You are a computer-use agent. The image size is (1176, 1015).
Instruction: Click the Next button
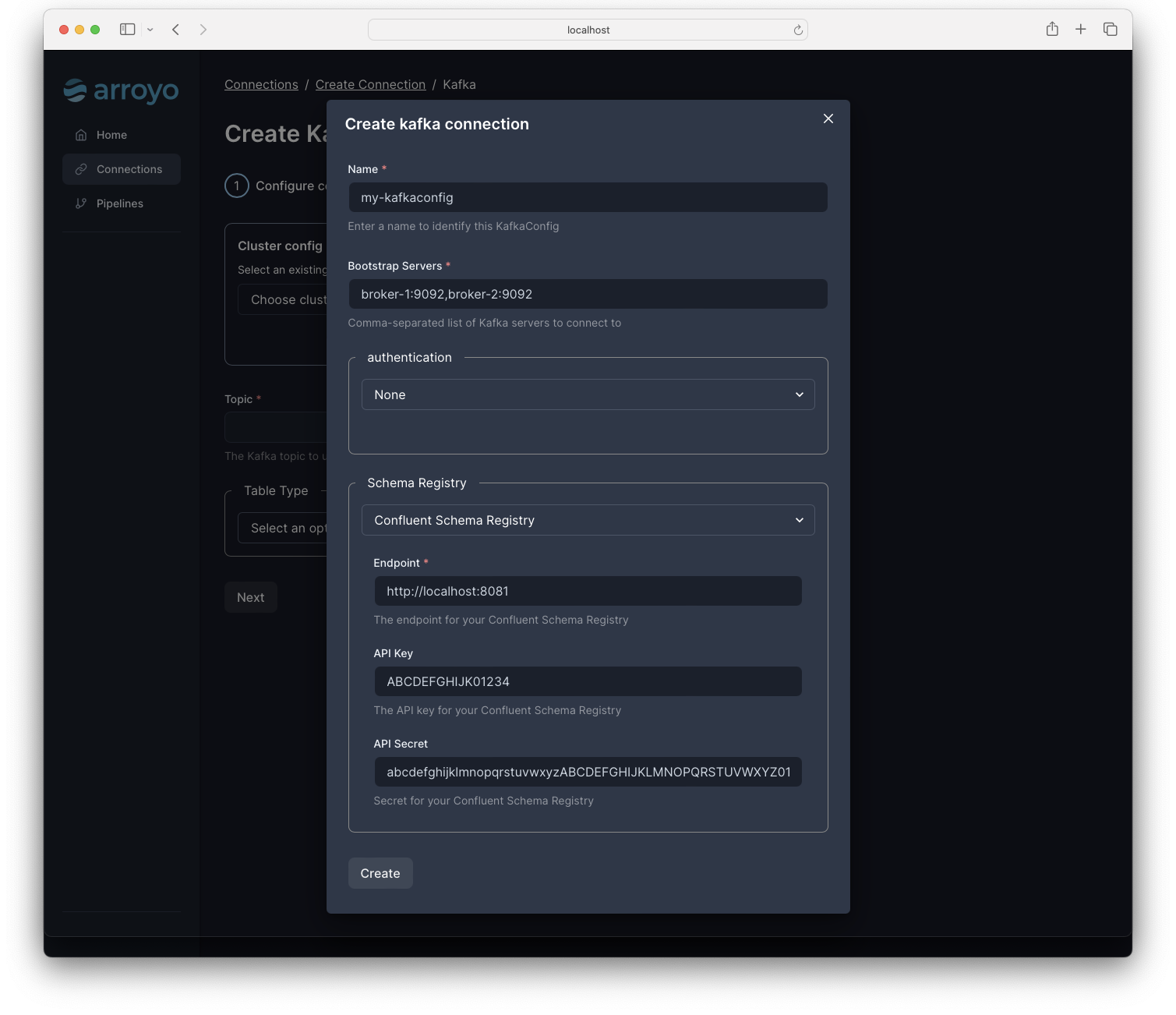250,596
